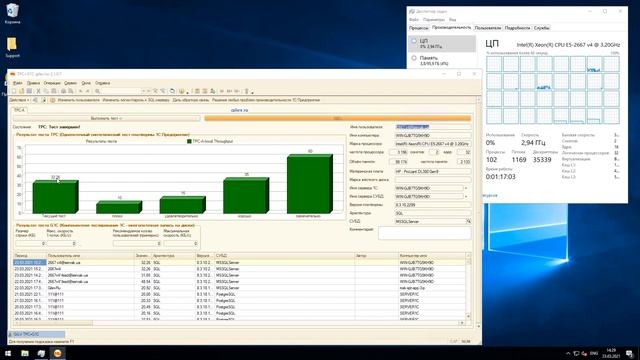Open the gilev.ru link in the form

pos(240,110)
